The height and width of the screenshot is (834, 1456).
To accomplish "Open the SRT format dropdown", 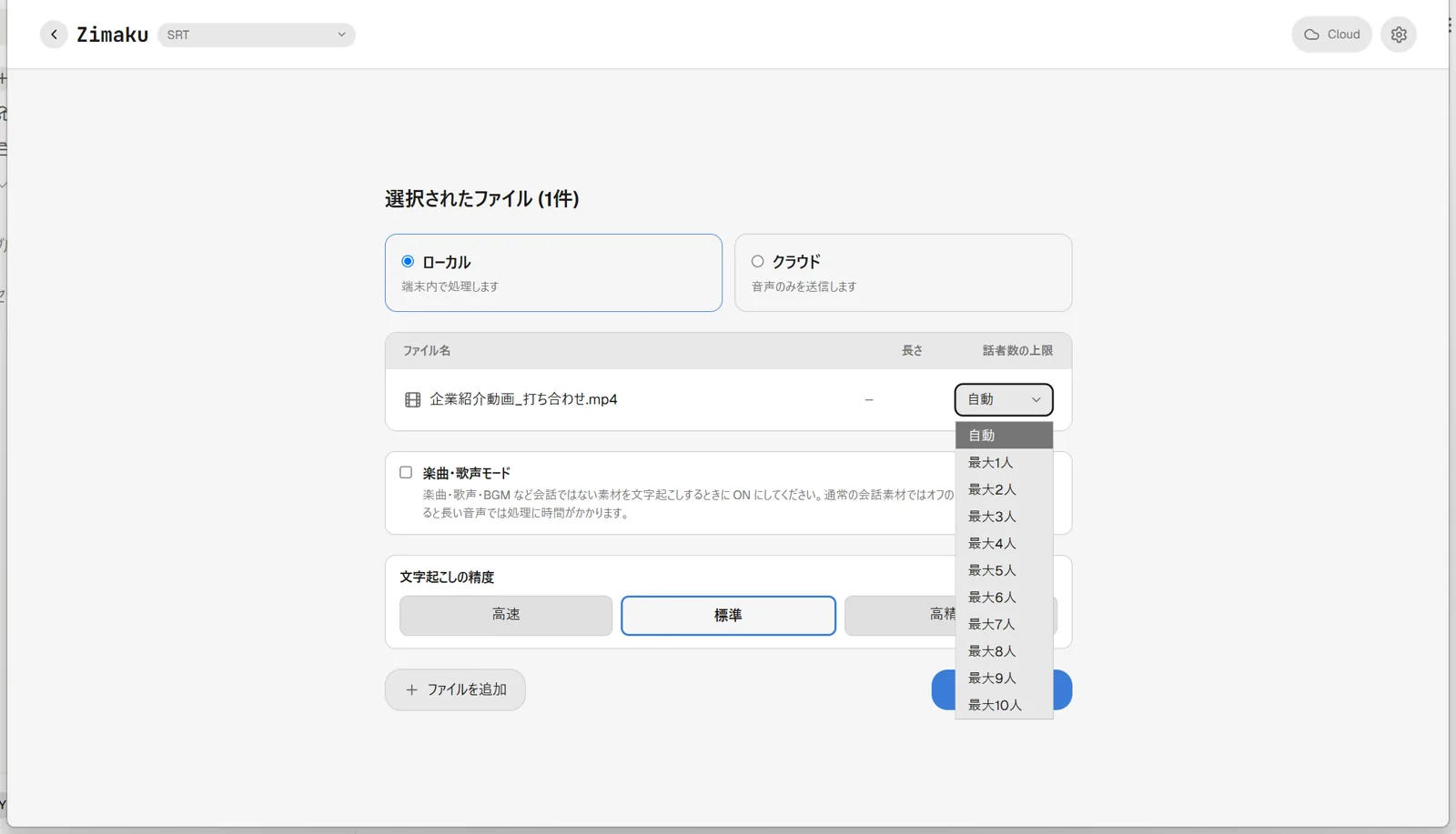I will pos(257,35).
